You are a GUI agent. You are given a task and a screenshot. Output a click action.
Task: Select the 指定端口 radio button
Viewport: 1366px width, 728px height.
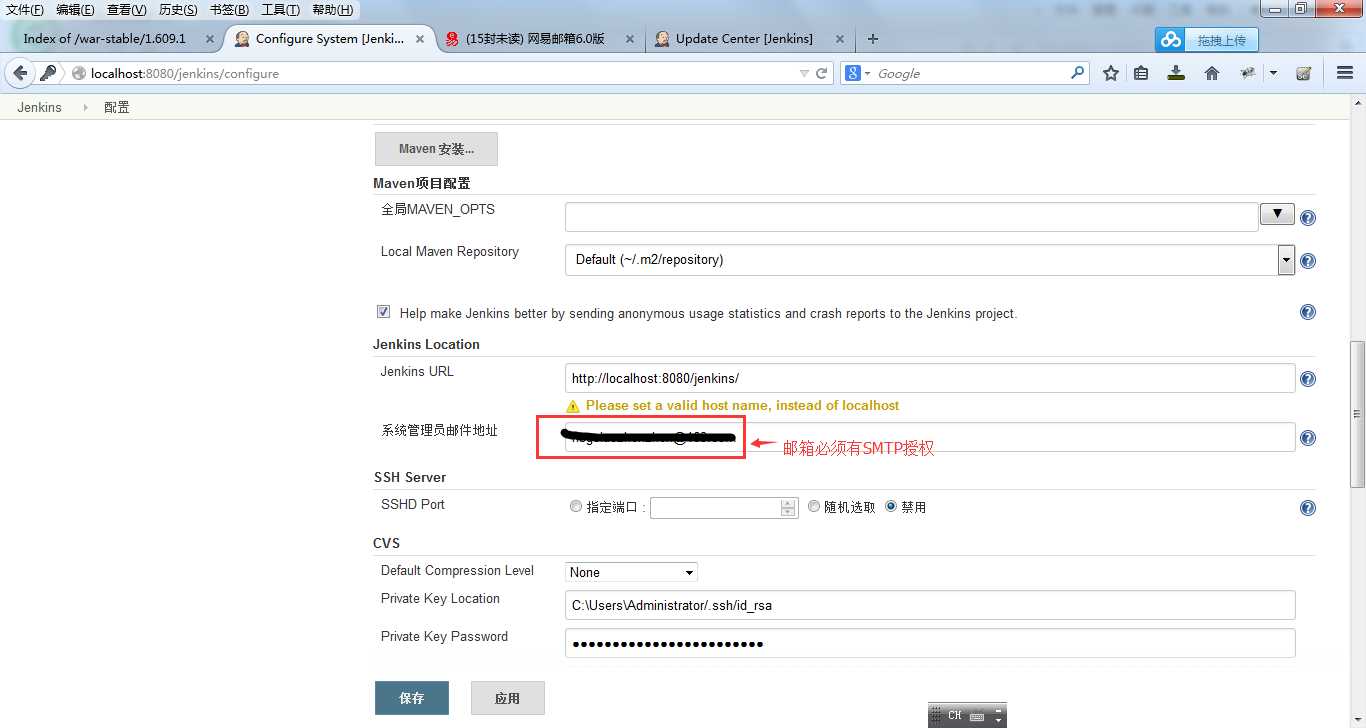click(576, 507)
